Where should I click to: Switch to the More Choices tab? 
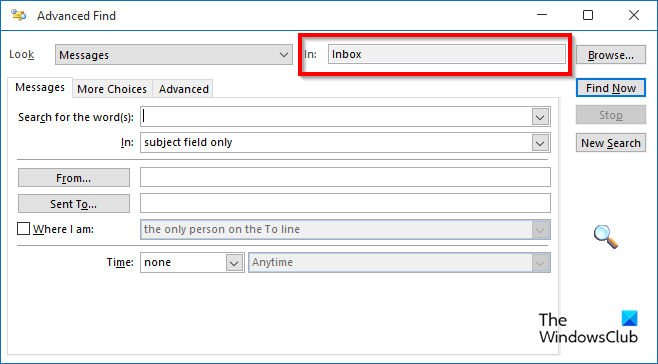(x=112, y=89)
